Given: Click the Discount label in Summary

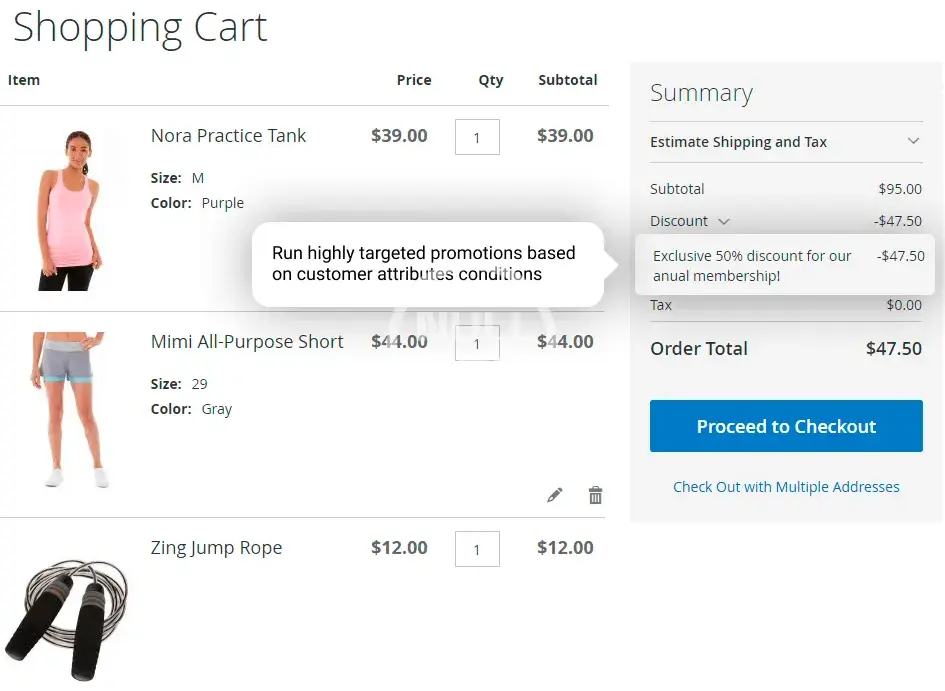Looking at the screenshot, I should 679,221.
